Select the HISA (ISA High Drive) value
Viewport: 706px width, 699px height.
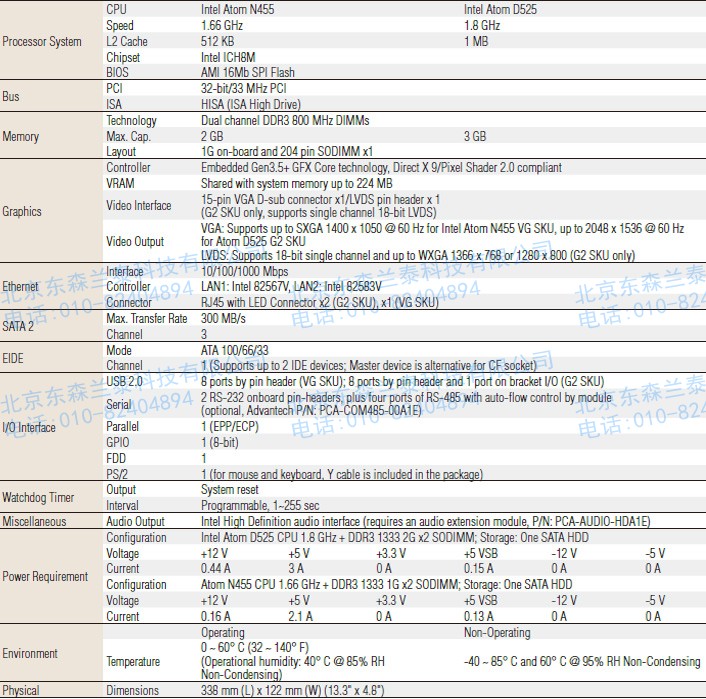click(250, 104)
